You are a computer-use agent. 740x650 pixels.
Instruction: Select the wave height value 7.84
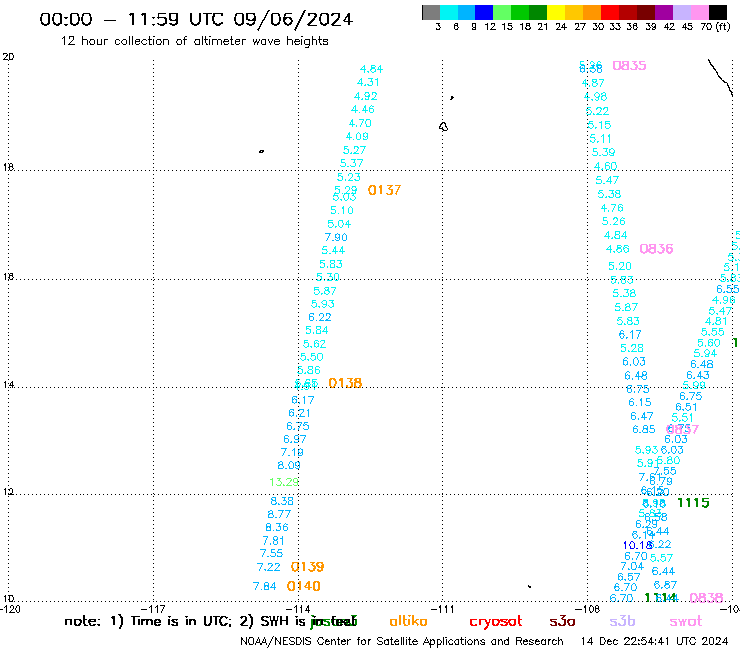point(264,586)
